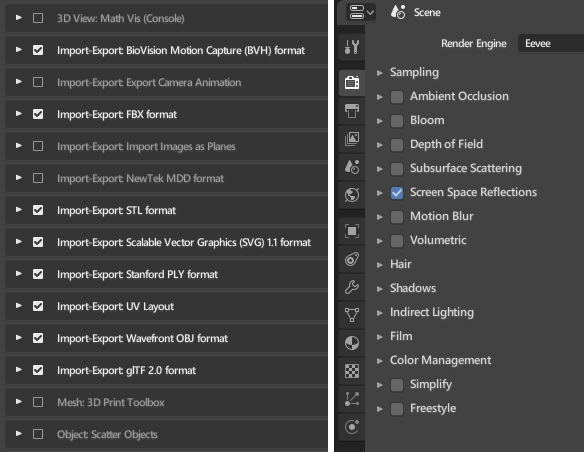Open the Output properties printer icon
This screenshot has width=584, height=452.
click(352, 111)
